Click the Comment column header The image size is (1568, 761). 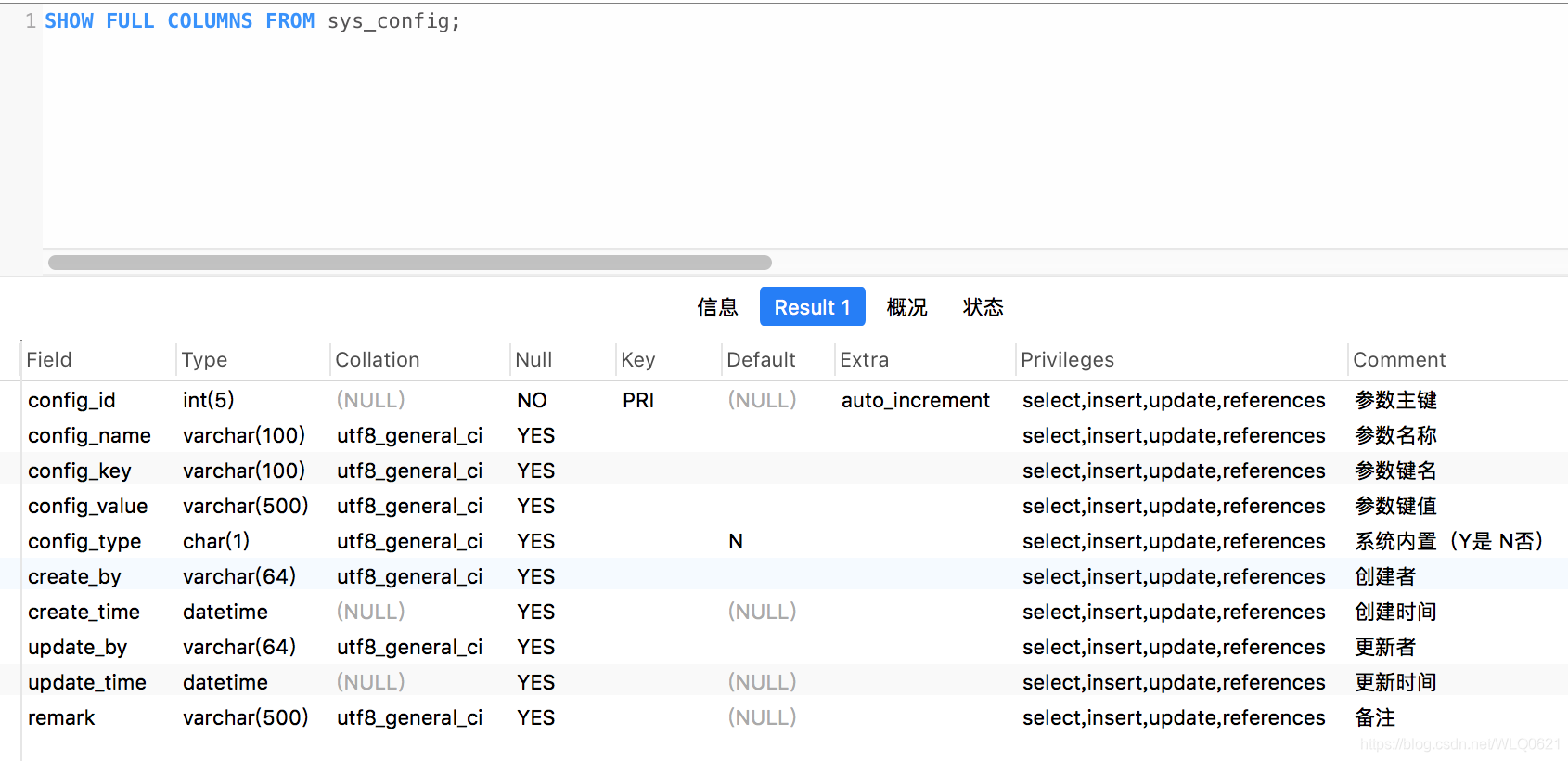coord(1399,359)
